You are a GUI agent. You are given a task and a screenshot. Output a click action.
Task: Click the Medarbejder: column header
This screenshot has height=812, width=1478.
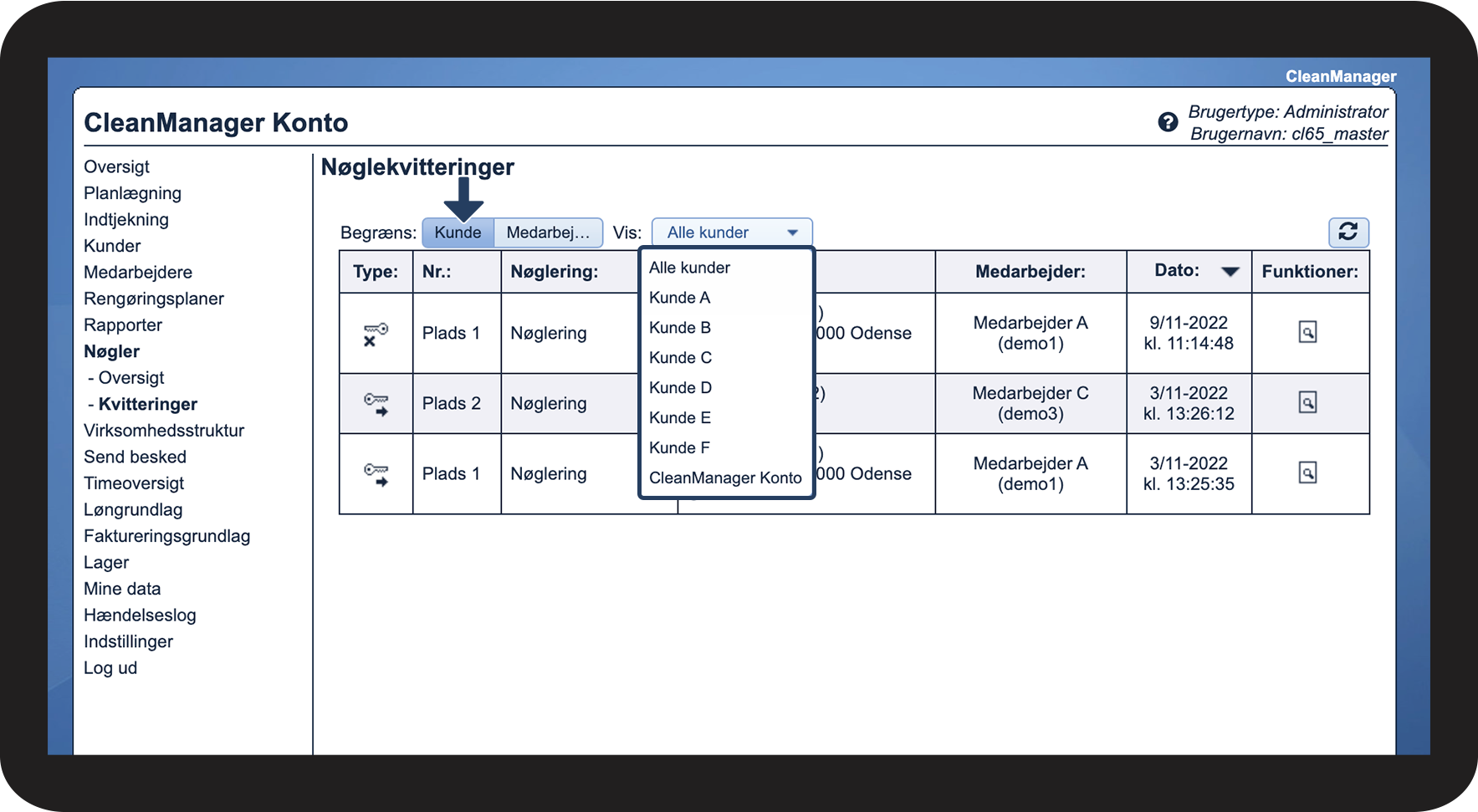(x=1031, y=272)
